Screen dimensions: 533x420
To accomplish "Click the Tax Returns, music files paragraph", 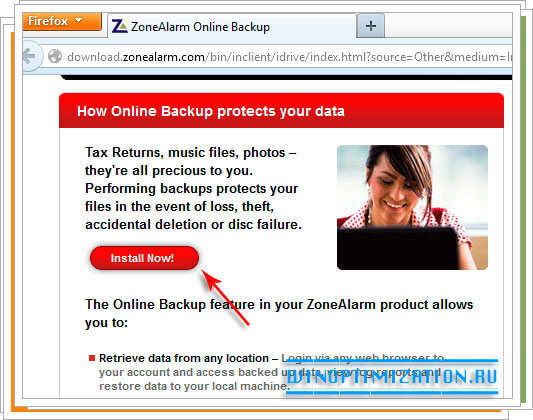I will click(x=193, y=188).
